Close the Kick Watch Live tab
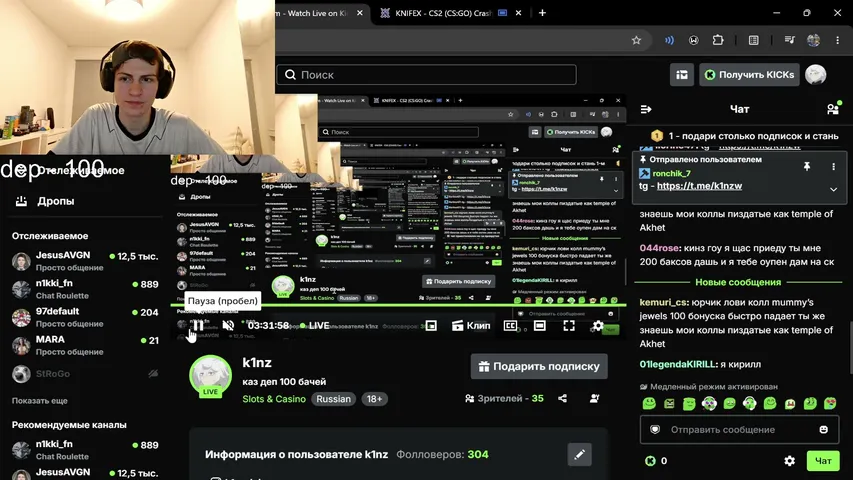The width and height of the screenshot is (853, 480). [x=360, y=13]
